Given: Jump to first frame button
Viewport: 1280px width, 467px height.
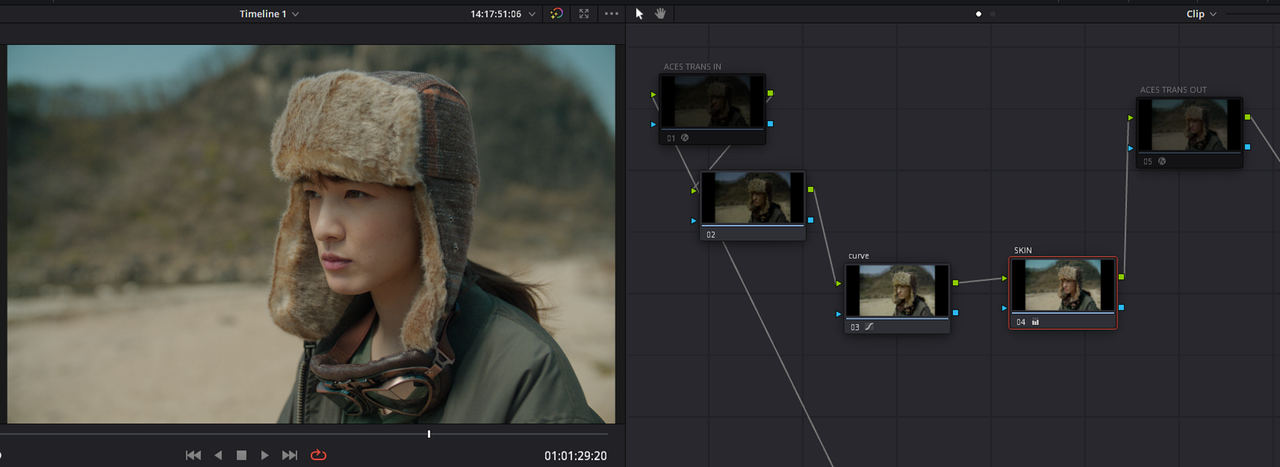Looking at the screenshot, I should coord(193,455).
